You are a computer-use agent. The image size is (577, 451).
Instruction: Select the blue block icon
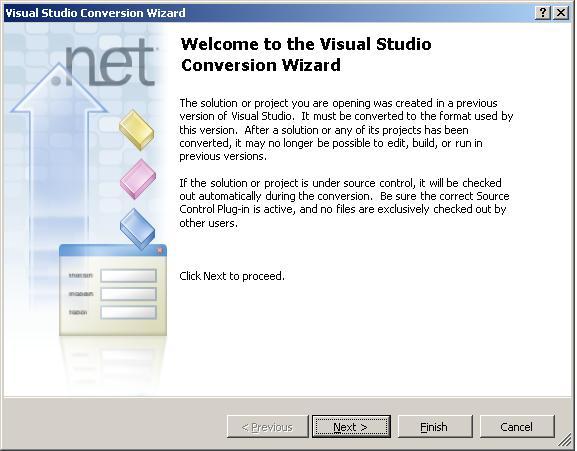click(x=137, y=228)
